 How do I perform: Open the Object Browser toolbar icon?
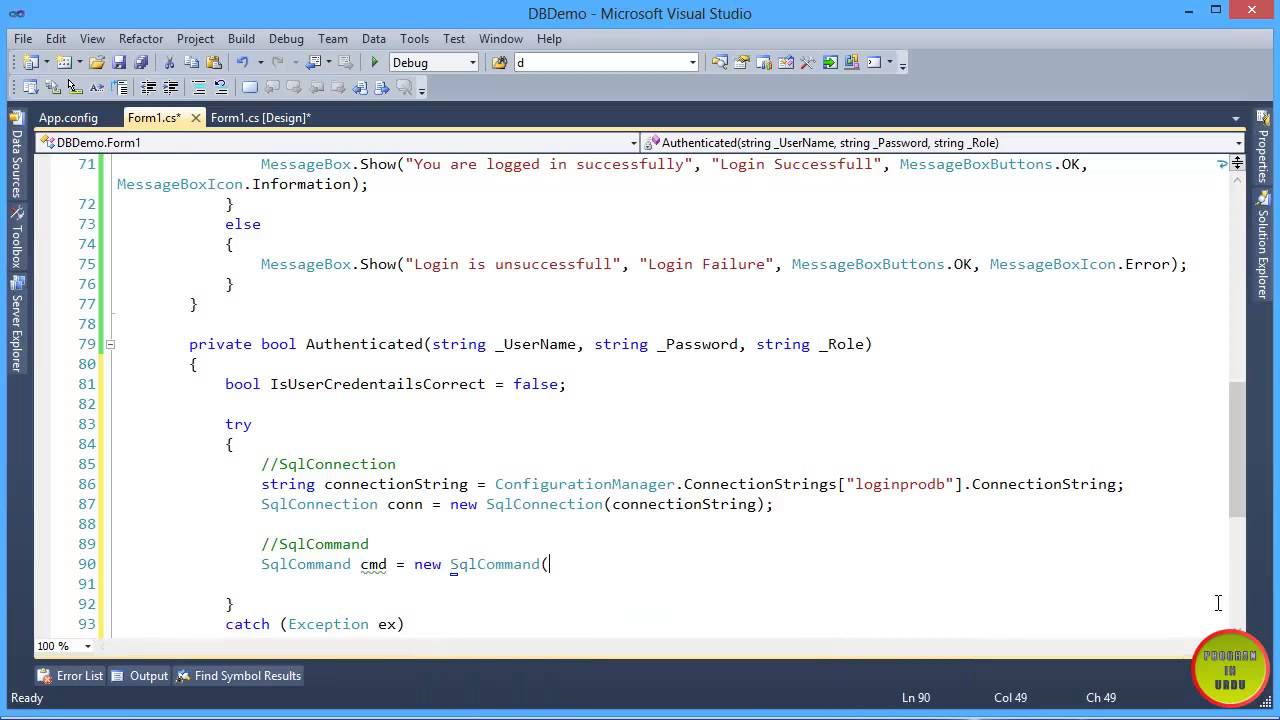coord(786,62)
